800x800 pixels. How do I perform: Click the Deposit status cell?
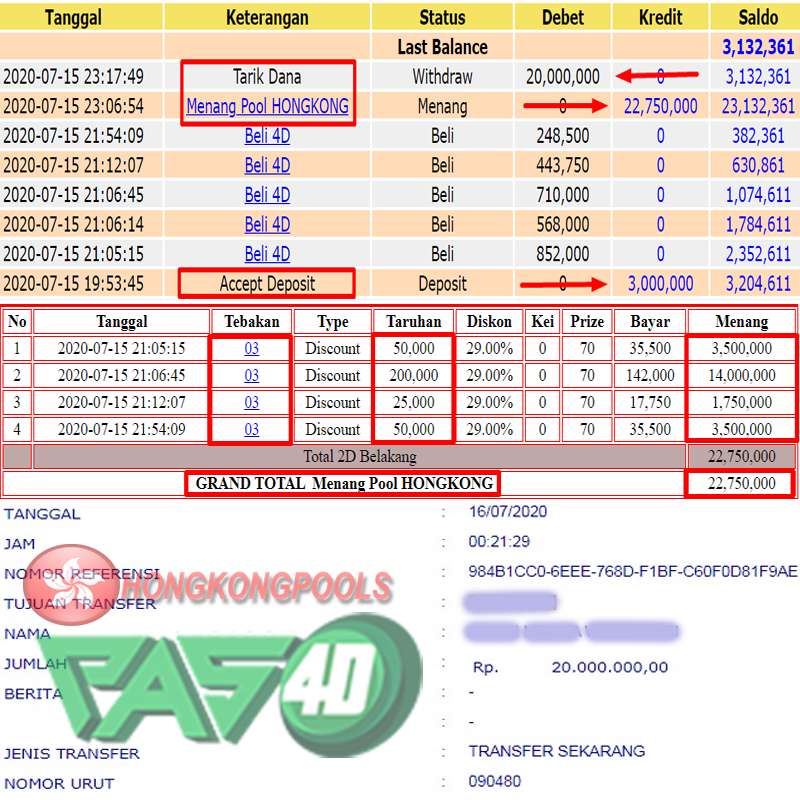coord(442,284)
